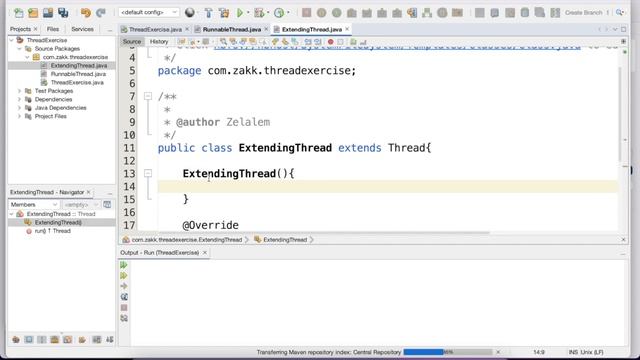
Task: Click the Source view button
Action: point(131,42)
